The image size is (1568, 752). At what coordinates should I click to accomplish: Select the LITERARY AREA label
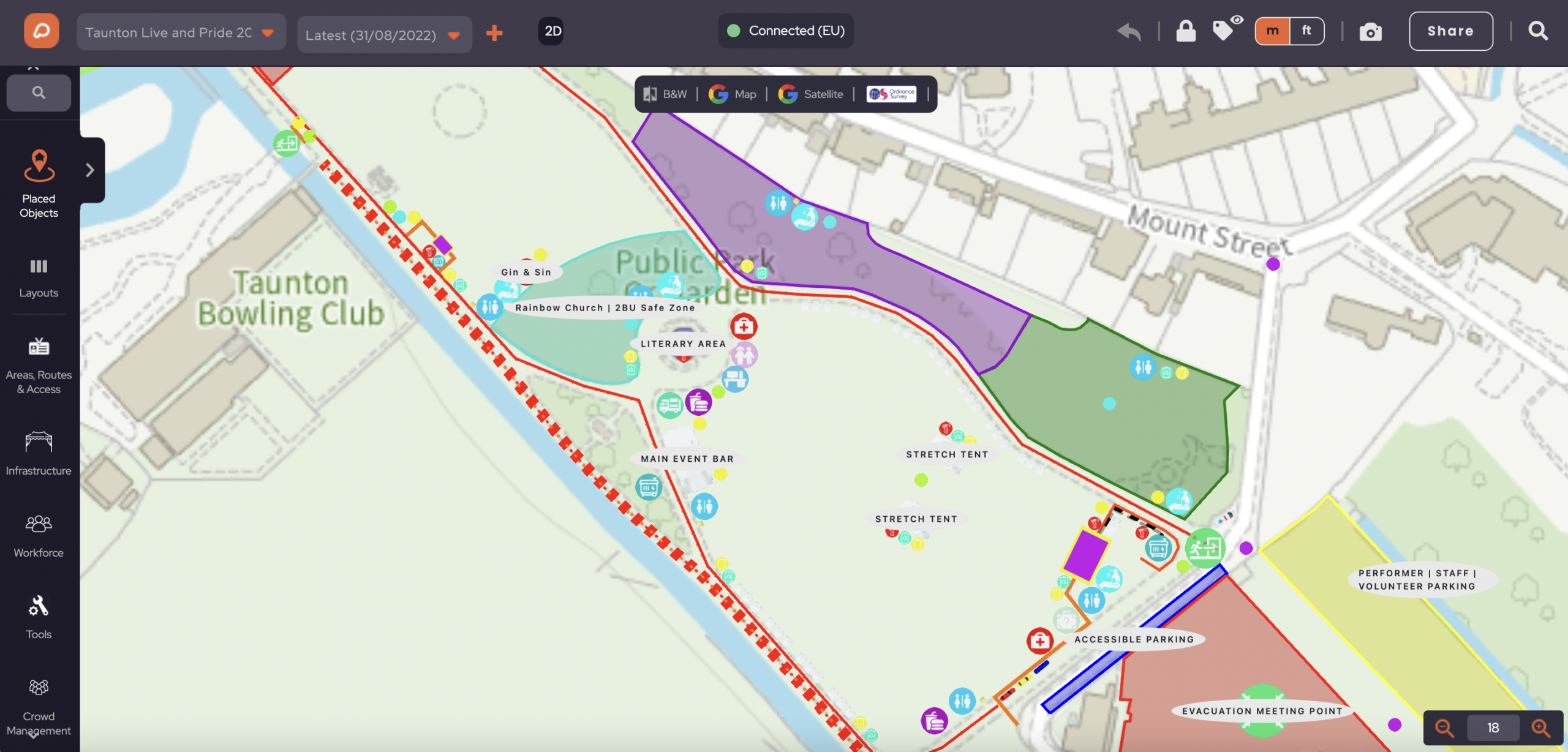click(684, 344)
